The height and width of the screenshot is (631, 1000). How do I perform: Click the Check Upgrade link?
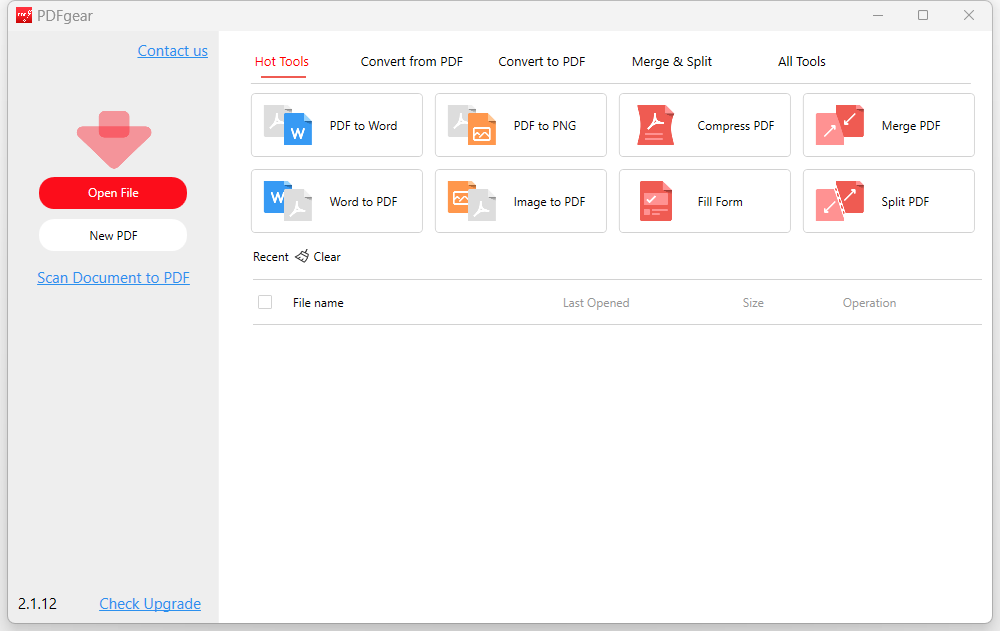(x=150, y=604)
